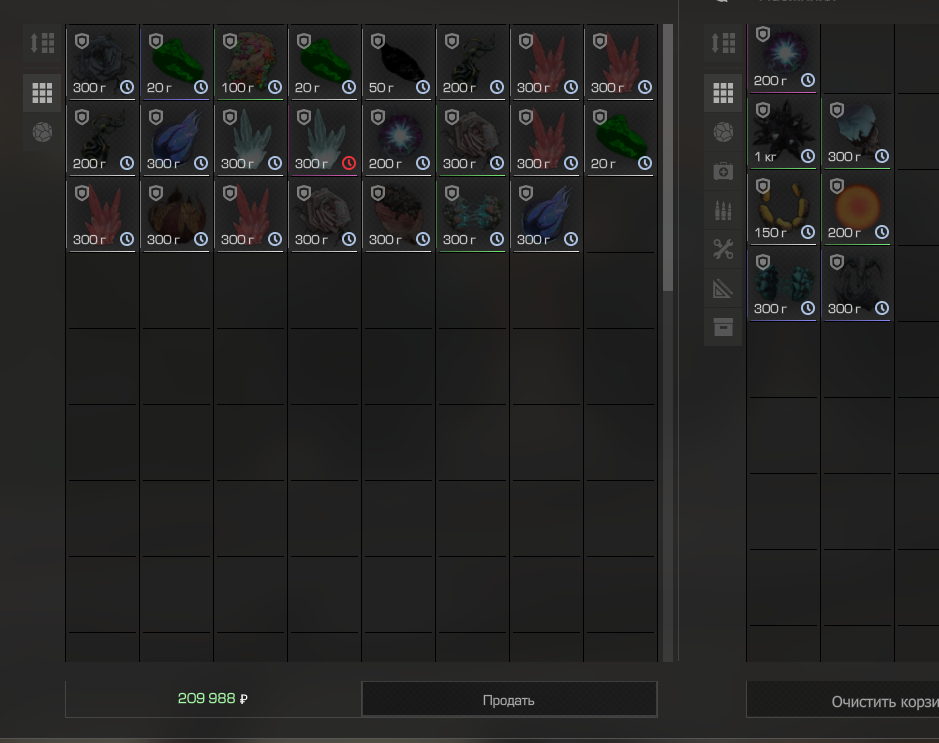Select the brown bulb-shaped artifact

(x=177, y=214)
